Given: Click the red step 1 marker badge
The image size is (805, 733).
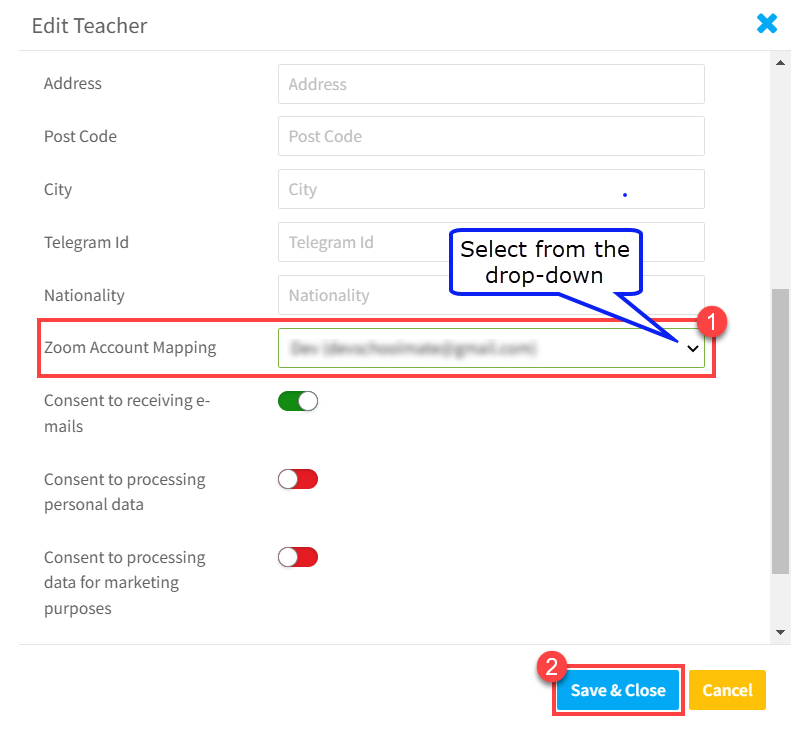Looking at the screenshot, I should point(712,321).
